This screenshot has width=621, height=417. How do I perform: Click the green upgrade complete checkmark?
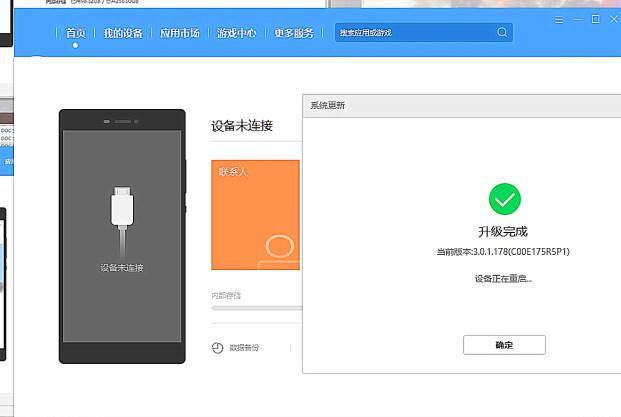504,199
